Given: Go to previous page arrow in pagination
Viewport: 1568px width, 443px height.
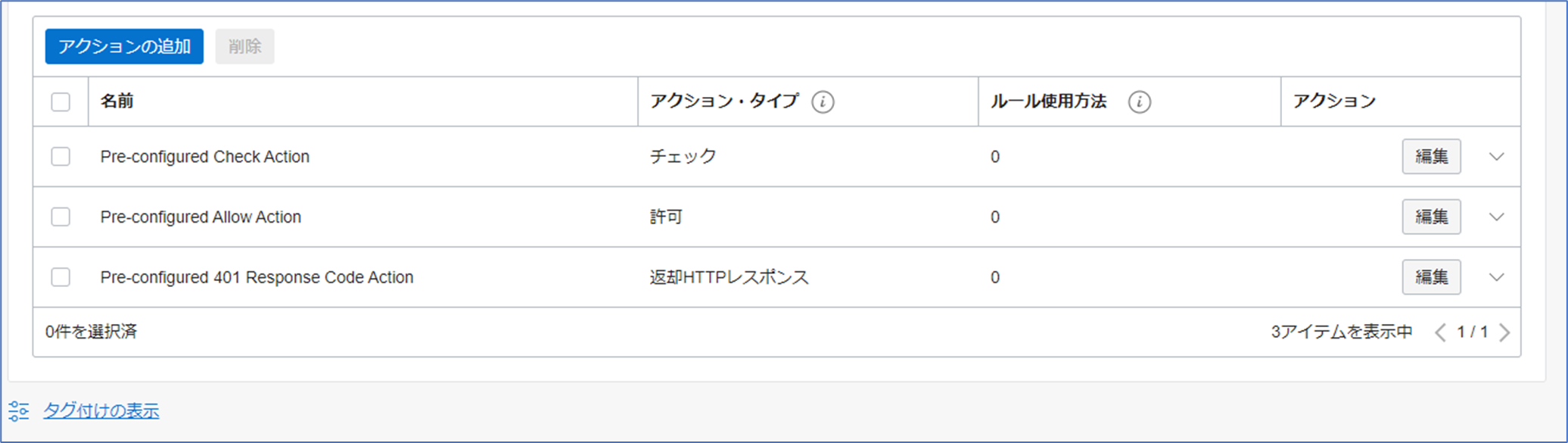Looking at the screenshot, I should (1440, 332).
